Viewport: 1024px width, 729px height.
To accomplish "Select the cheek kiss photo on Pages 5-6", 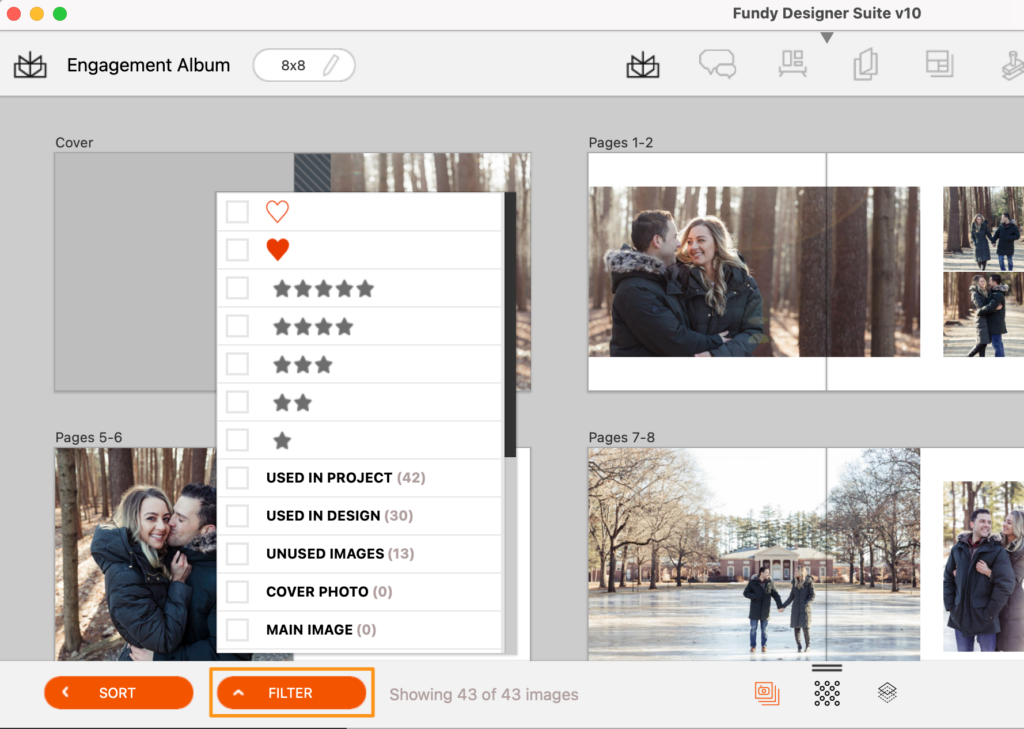I will (135, 554).
